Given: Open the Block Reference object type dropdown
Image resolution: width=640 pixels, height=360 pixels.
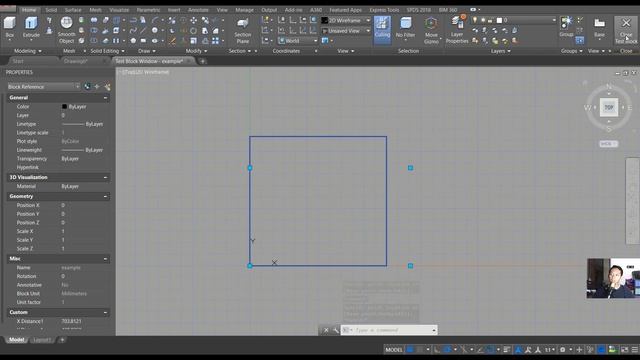Looking at the screenshot, I should (43, 87).
